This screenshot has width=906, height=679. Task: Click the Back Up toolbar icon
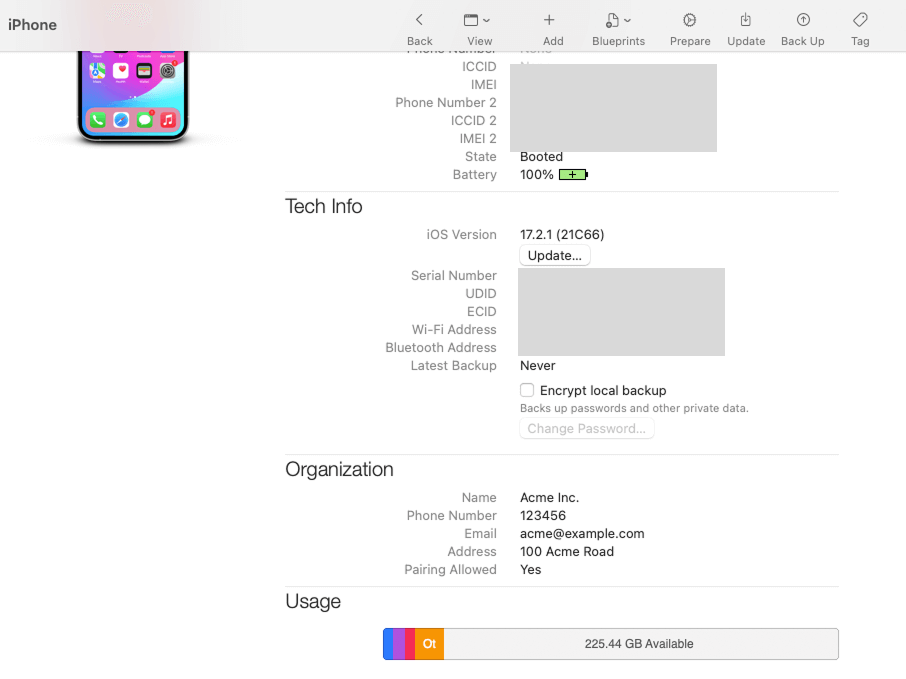pos(803,20)
